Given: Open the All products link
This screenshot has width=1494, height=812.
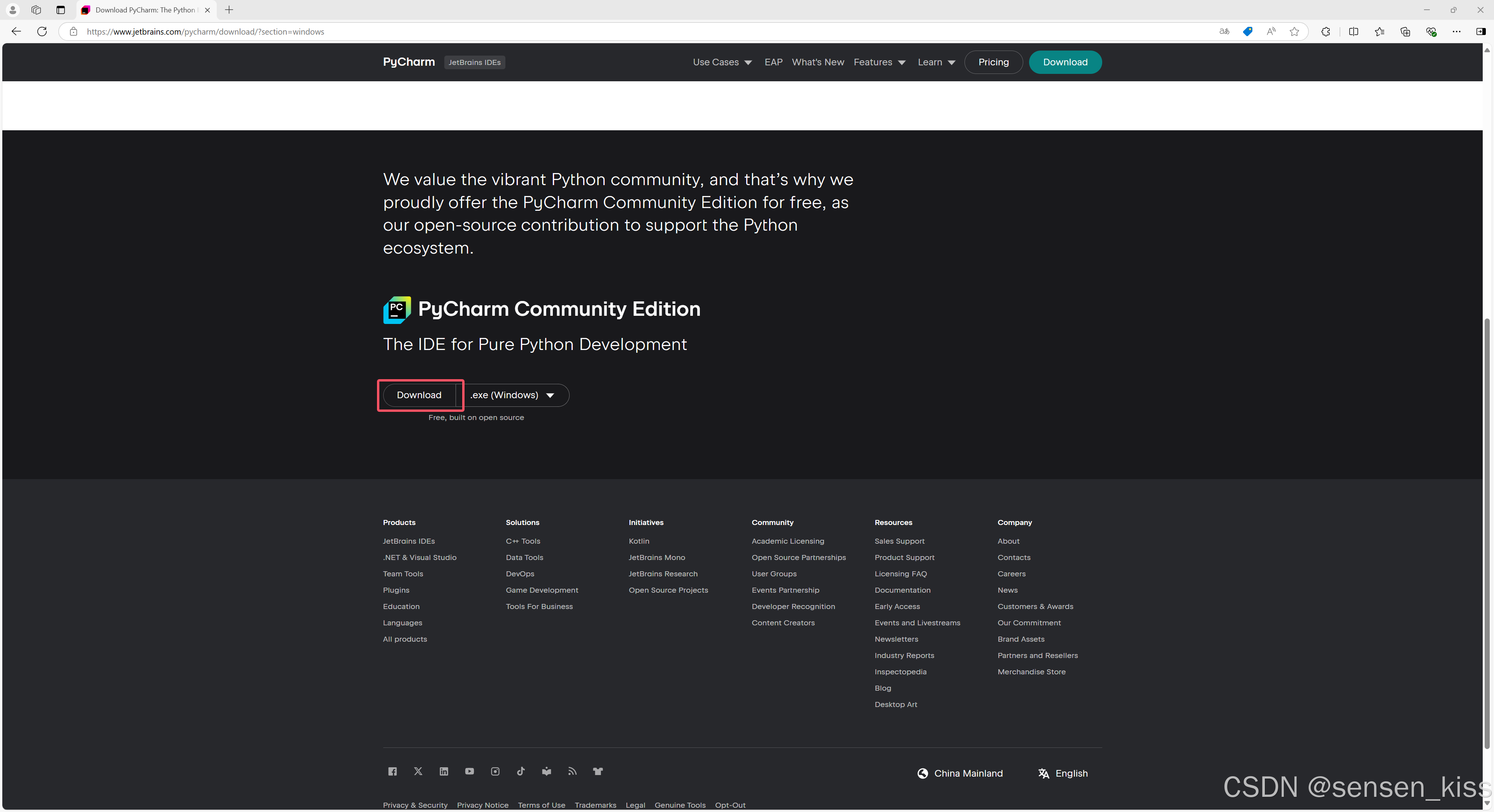Looking at the screenshot, I should [405, 639].
